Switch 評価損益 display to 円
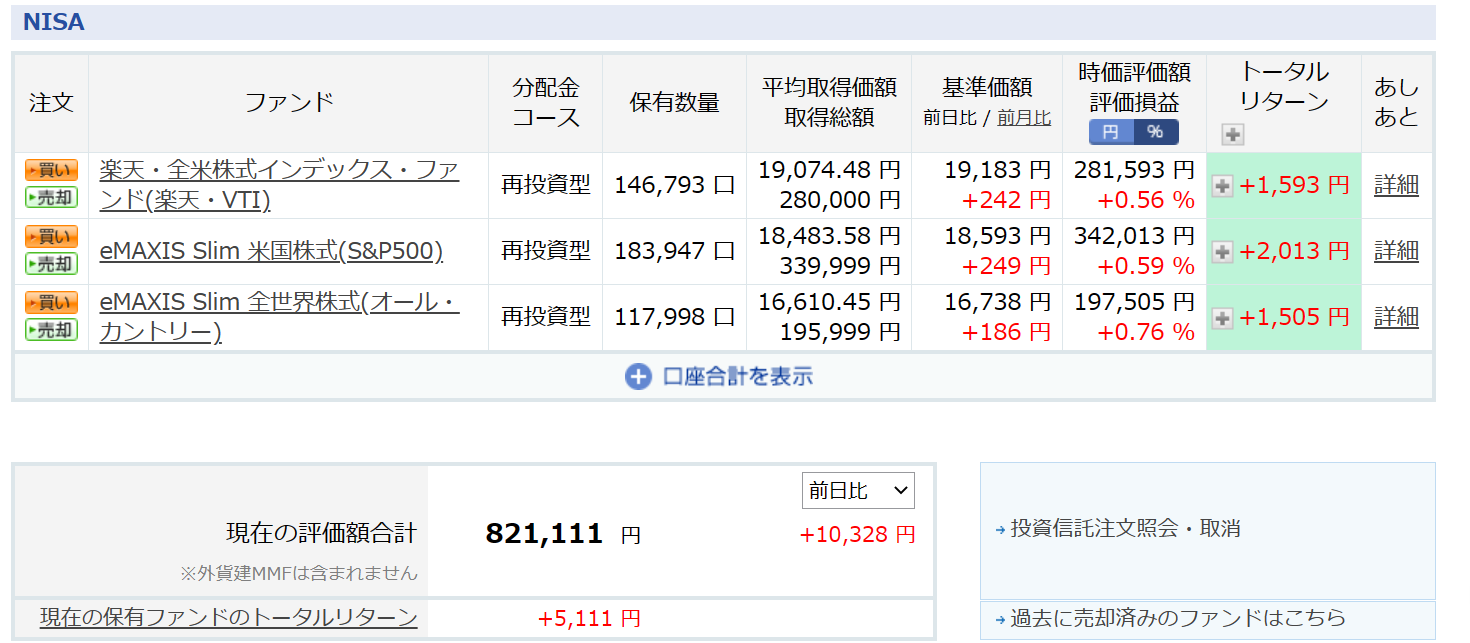The image size is (1470, 643). [1111, 132]
